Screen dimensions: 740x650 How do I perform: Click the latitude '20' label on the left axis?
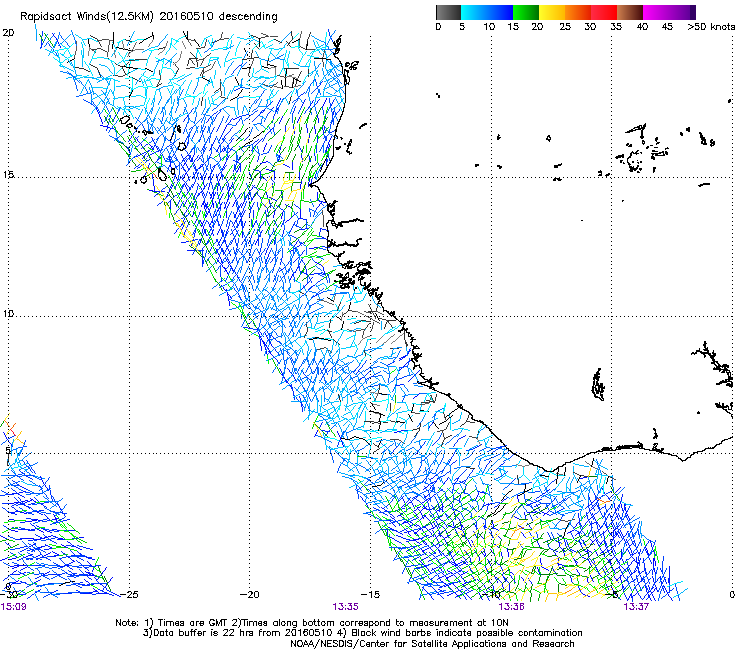point(9,33)
